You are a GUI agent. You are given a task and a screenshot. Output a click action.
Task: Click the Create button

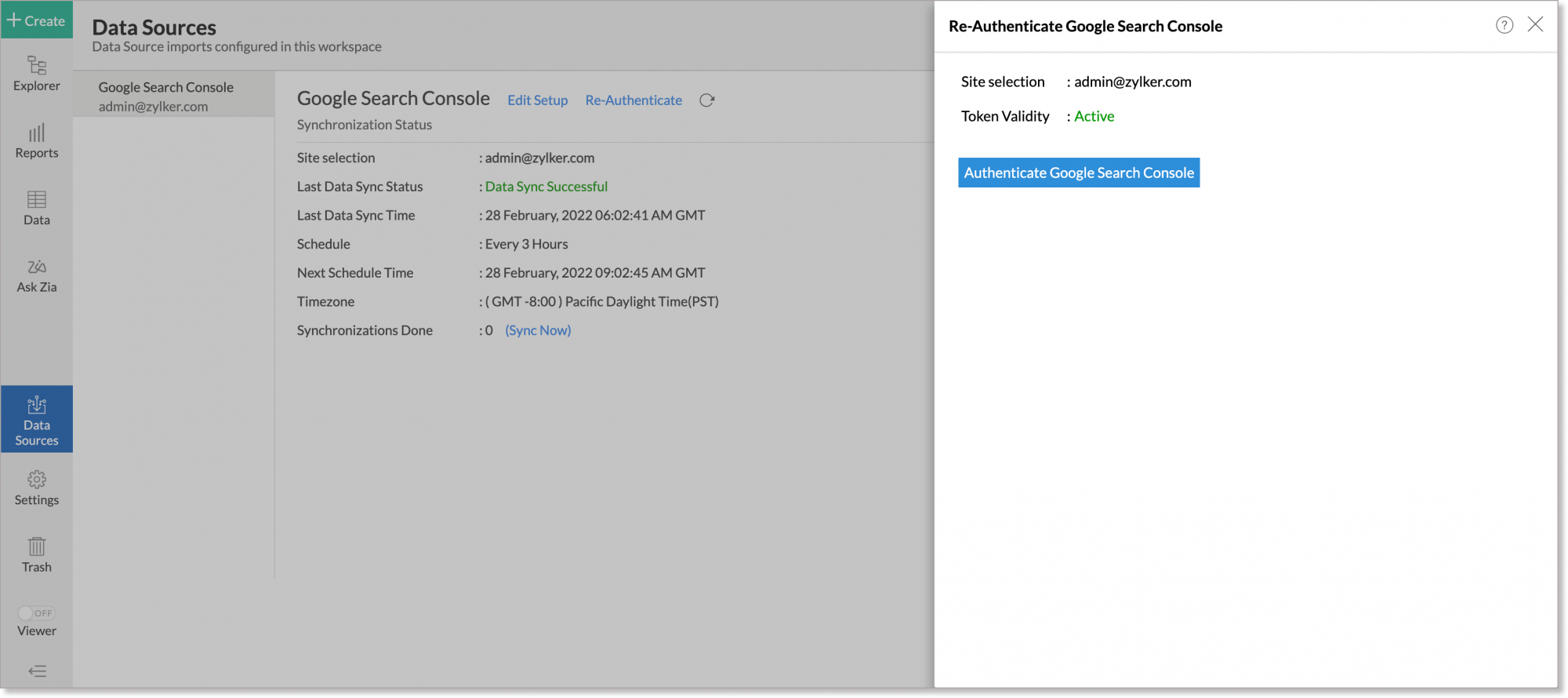tap(37, 20)
